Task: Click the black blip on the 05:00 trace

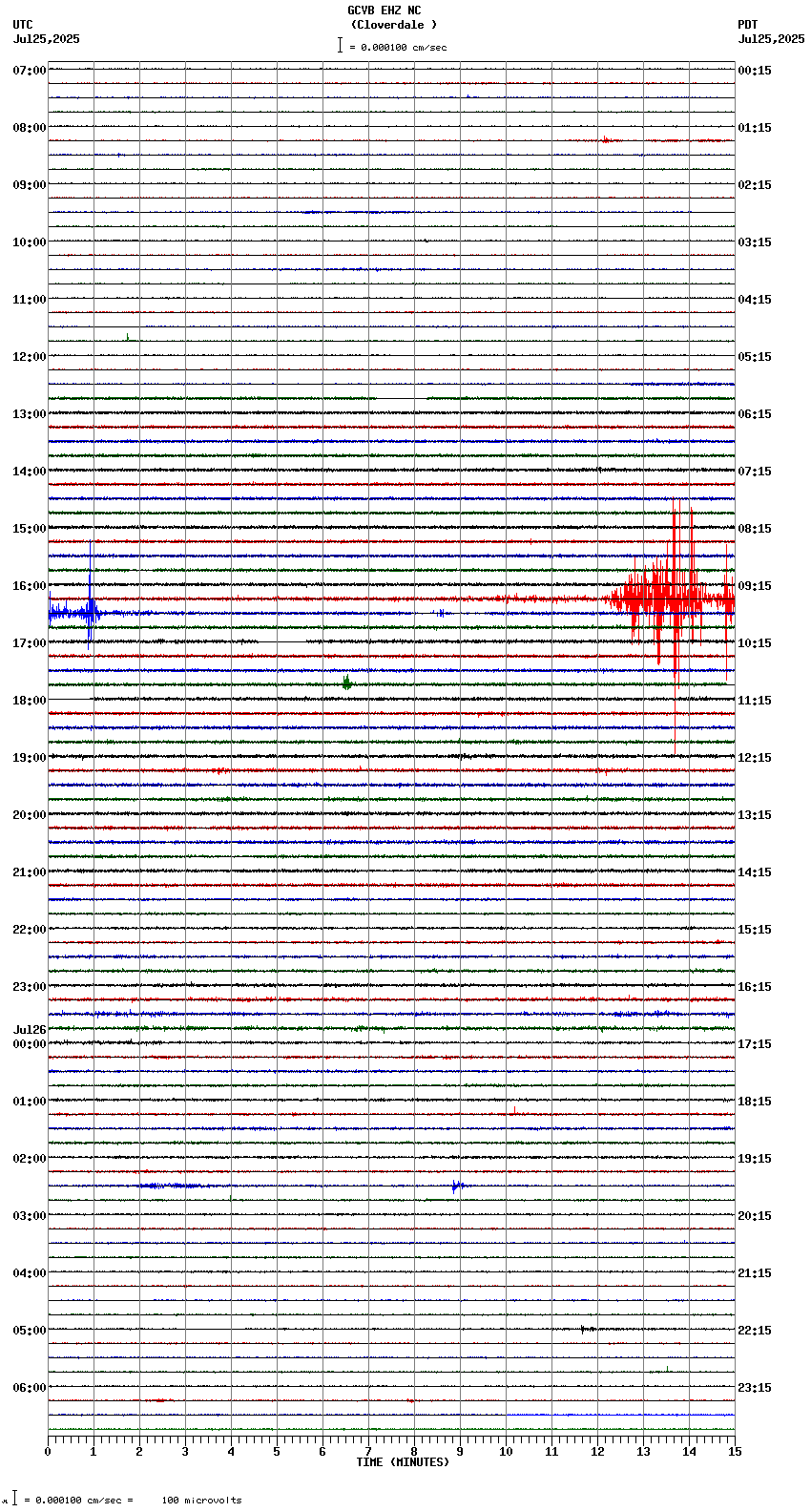Action: click(x=587, y=1329)
